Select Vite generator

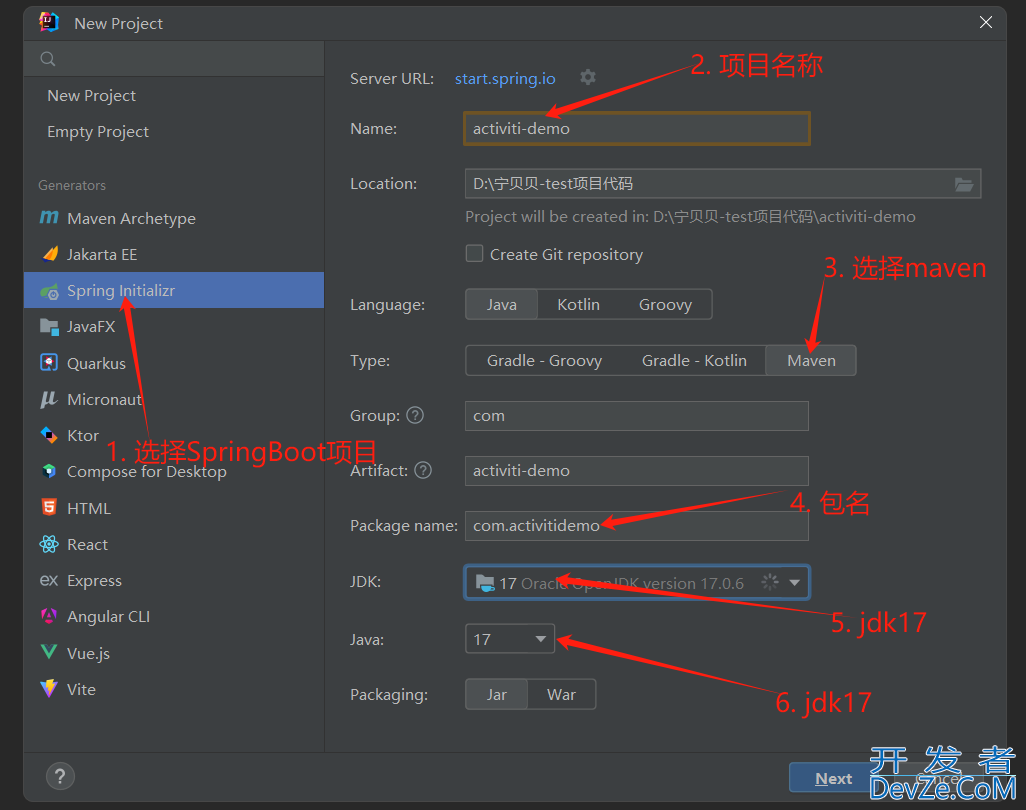tap(174, 688)
